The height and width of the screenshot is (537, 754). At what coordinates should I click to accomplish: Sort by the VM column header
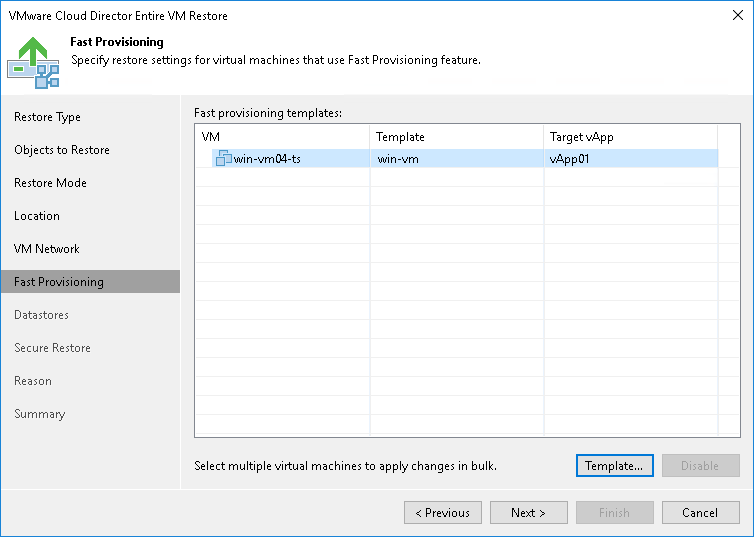coord(282,137)
